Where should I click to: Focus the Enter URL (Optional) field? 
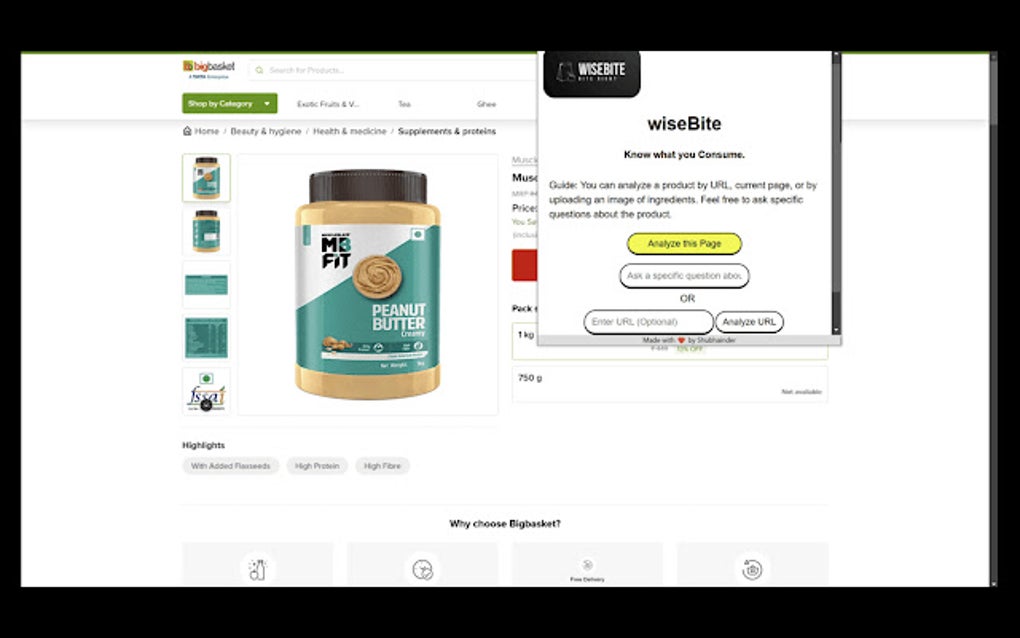click(x=649, y=322)
